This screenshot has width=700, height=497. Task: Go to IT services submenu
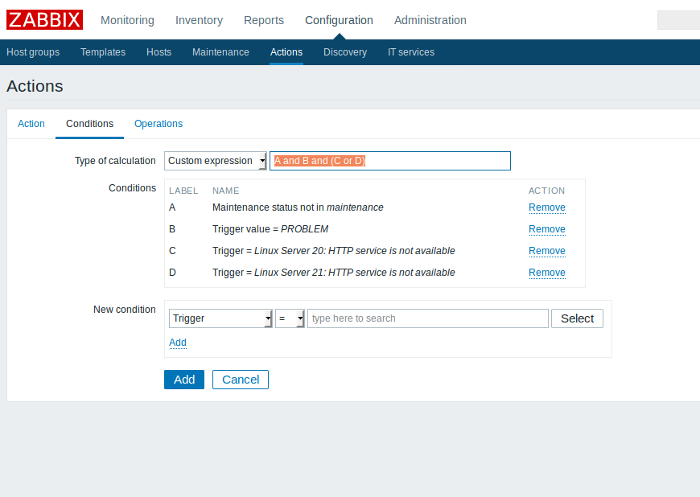[x=411, y=52]
